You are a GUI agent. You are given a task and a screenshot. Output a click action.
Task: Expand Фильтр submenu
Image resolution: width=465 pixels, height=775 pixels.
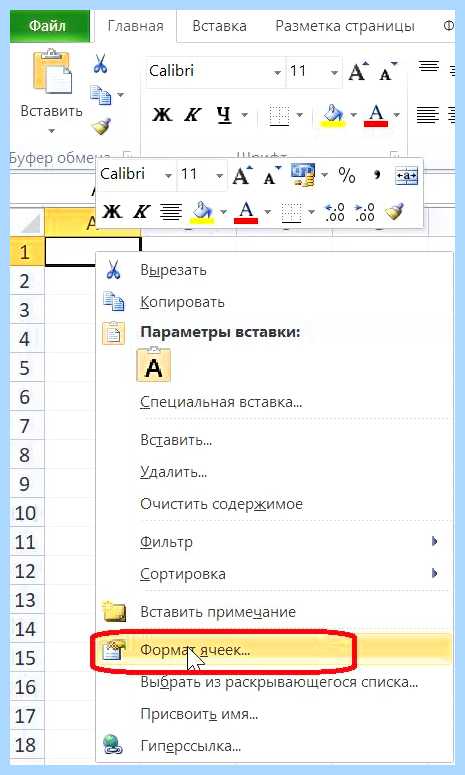pos(275,542)
